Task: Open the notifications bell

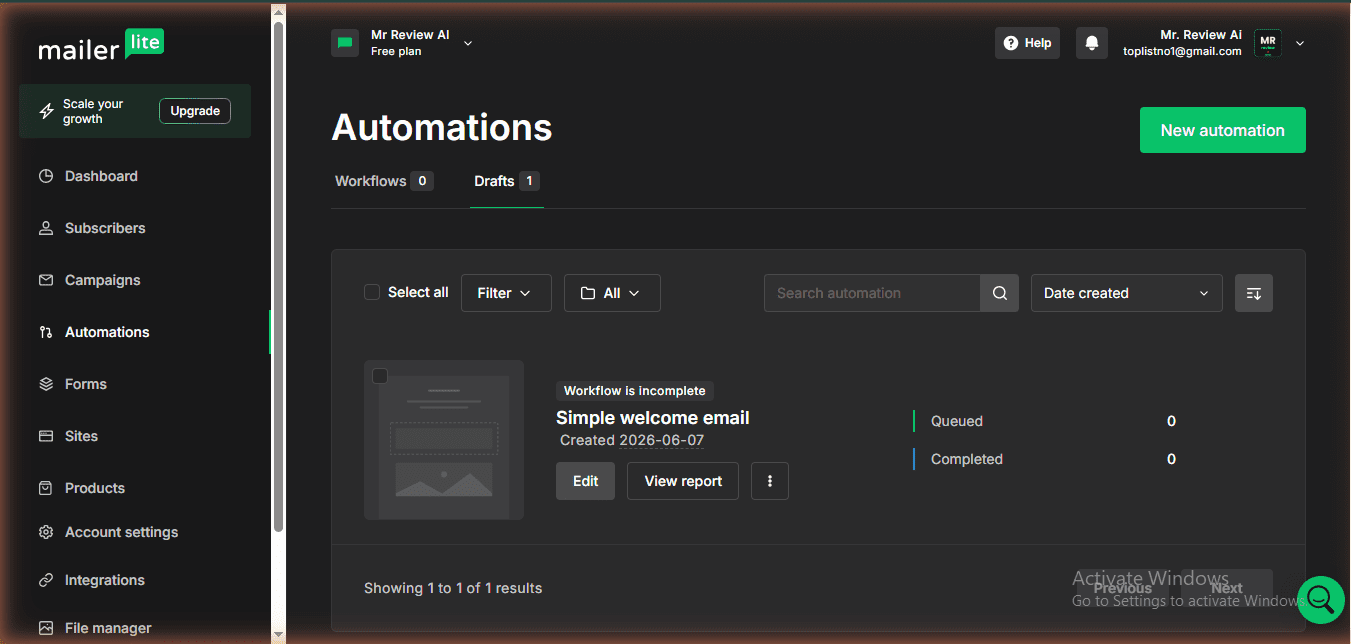Action: click(x=1092, y=43)
